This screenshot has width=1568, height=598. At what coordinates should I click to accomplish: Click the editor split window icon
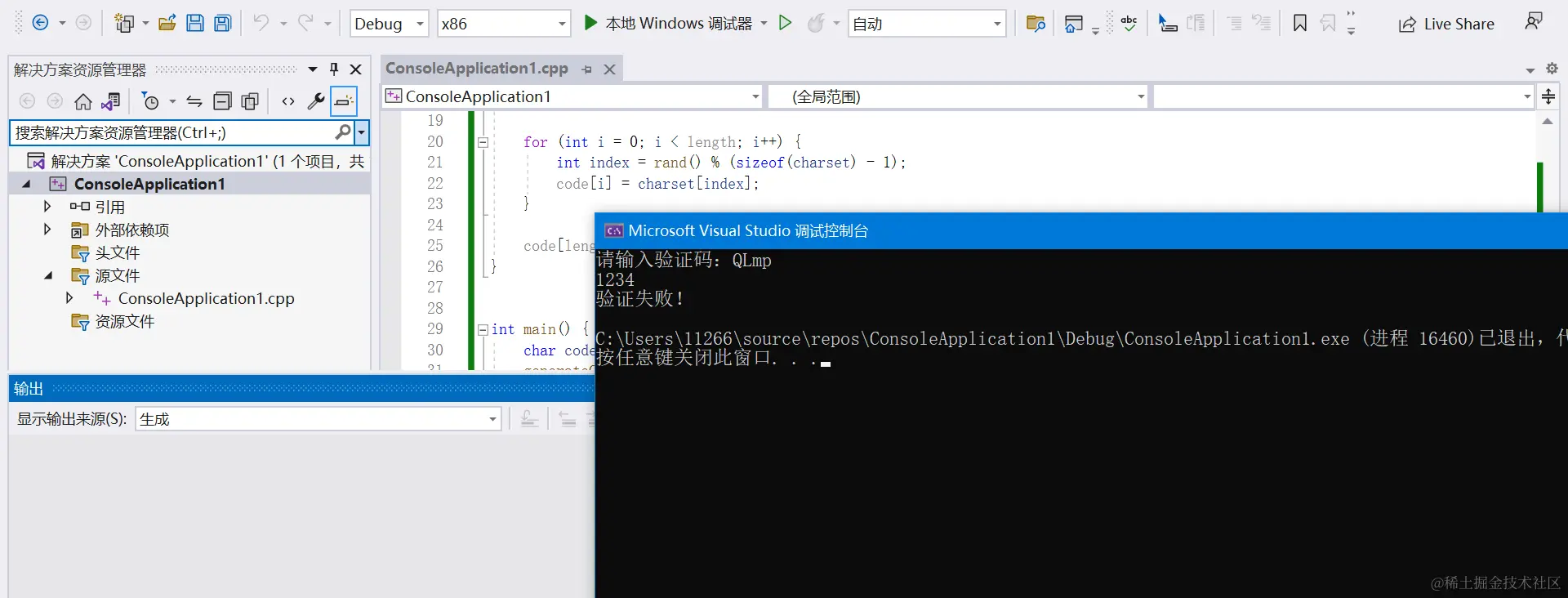coord(1548,96)
